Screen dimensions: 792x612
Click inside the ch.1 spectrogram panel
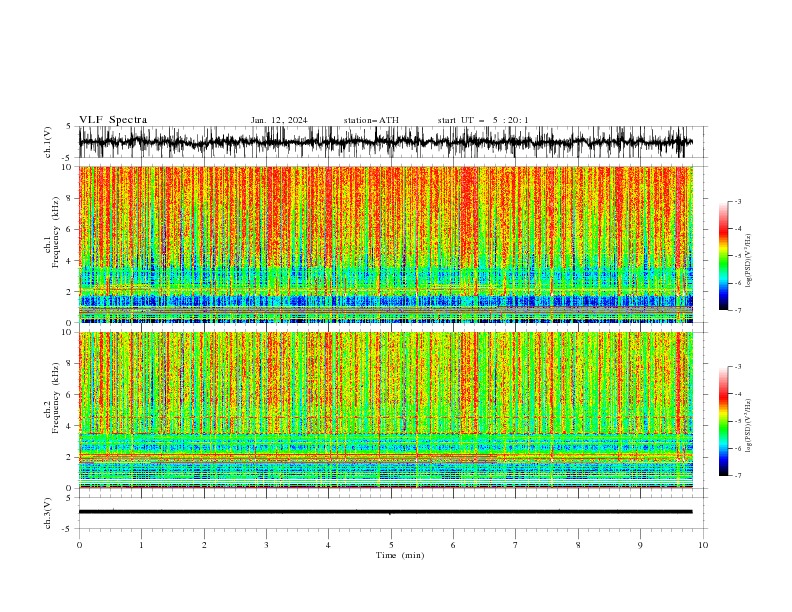[x=385, y=244]
